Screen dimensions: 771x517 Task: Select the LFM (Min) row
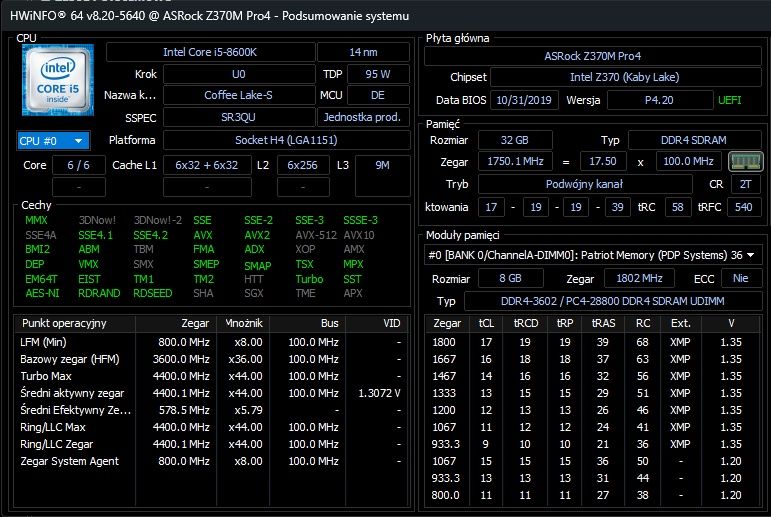pyautogui.click(x=211, y=342)
